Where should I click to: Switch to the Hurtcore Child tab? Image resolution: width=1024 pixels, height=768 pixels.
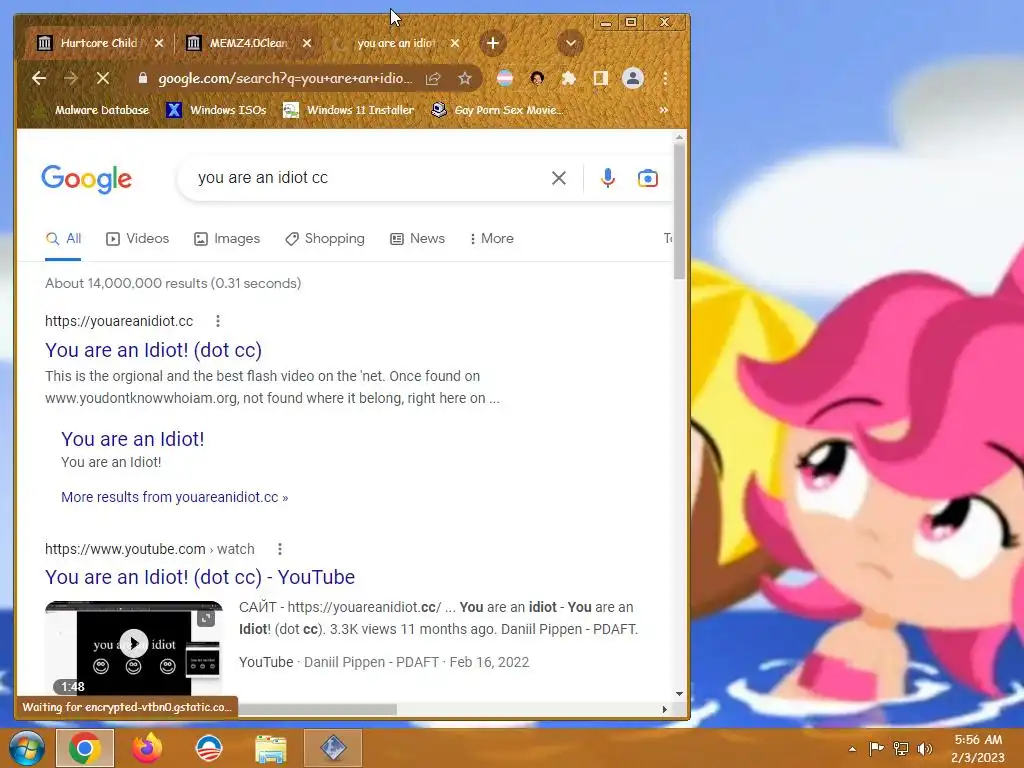coord(98,43)
